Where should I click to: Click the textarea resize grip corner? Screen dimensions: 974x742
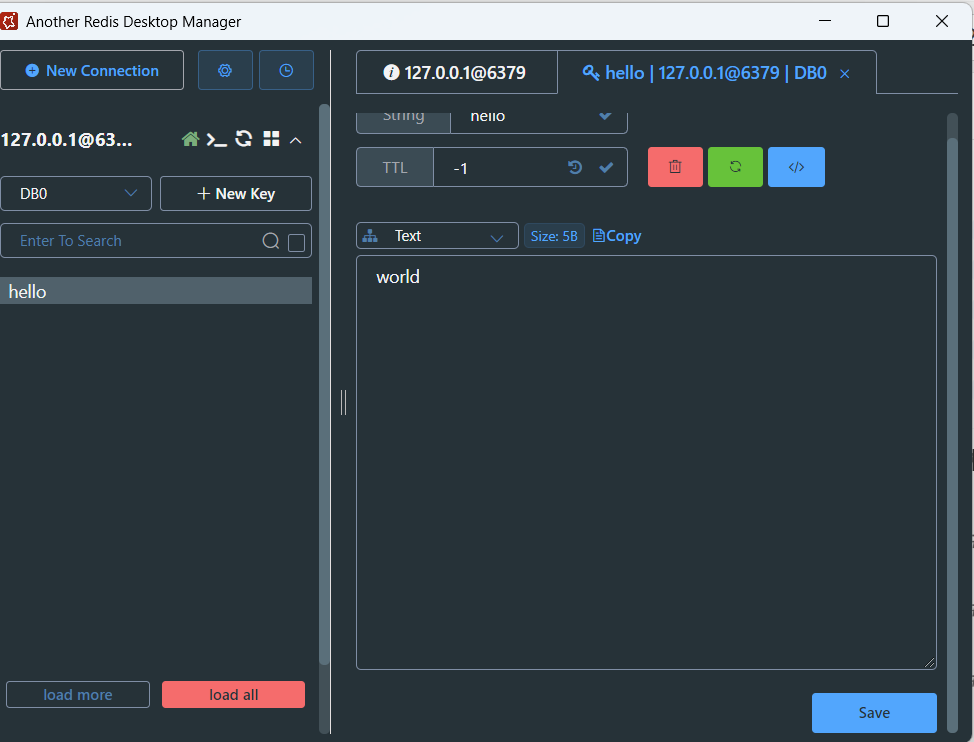(929, 663)
